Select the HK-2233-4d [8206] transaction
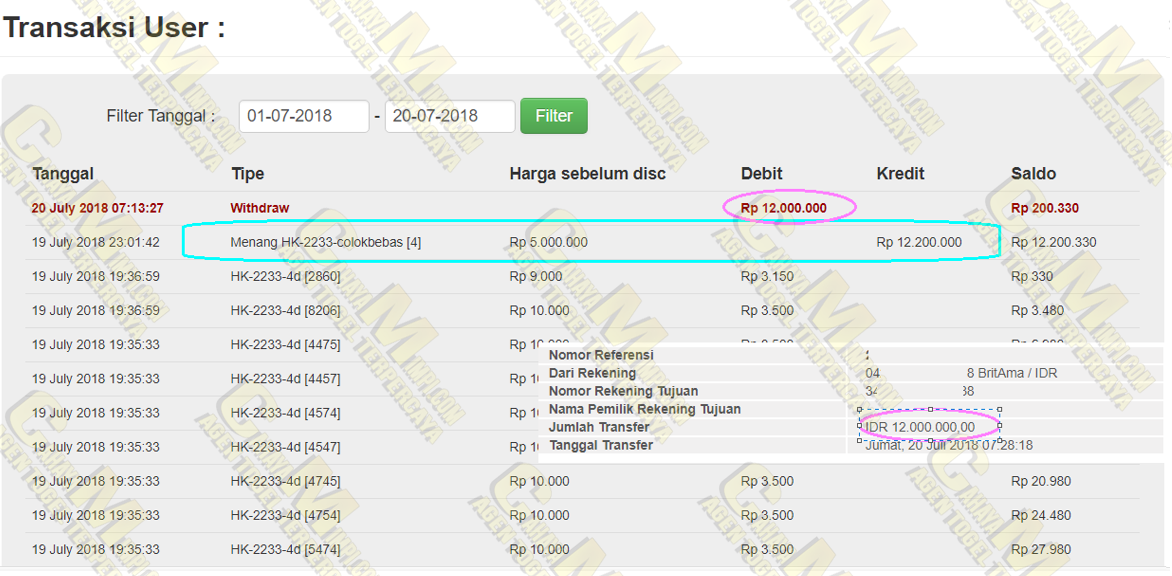 [x=285, y=311]
